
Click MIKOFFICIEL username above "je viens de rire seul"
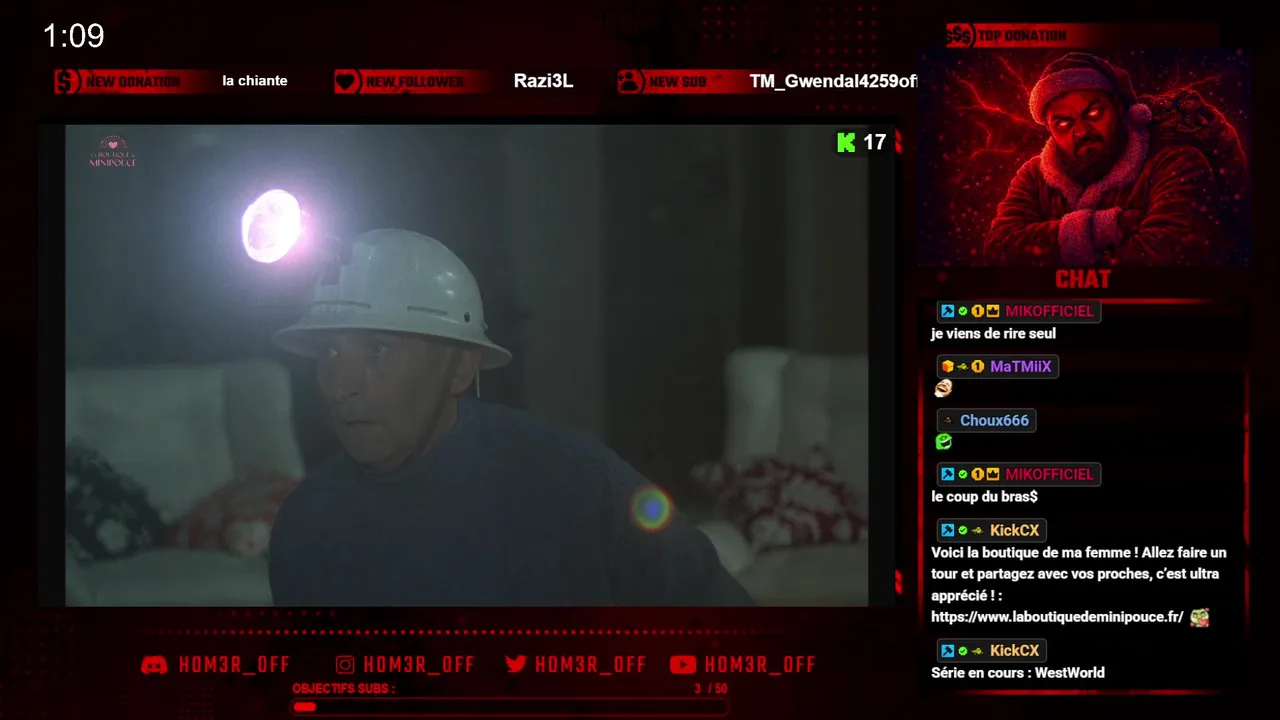pyautogui.click(x=1049, y=311)
